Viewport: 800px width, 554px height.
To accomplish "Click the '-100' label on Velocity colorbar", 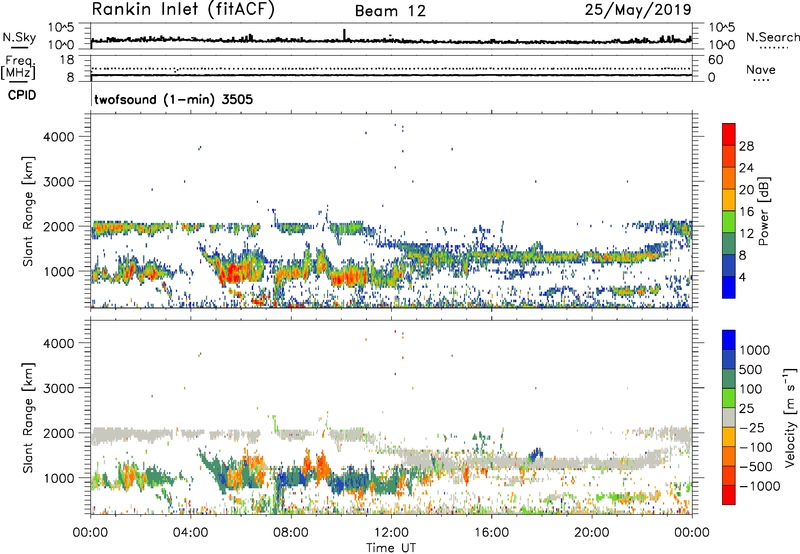I will 756,447.
